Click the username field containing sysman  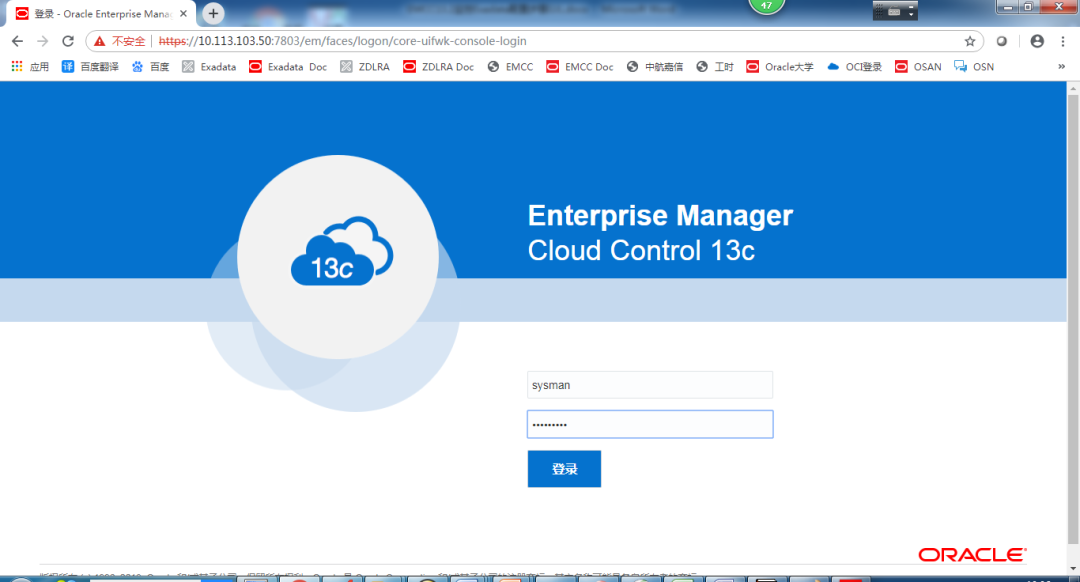[x=650, y=385]
